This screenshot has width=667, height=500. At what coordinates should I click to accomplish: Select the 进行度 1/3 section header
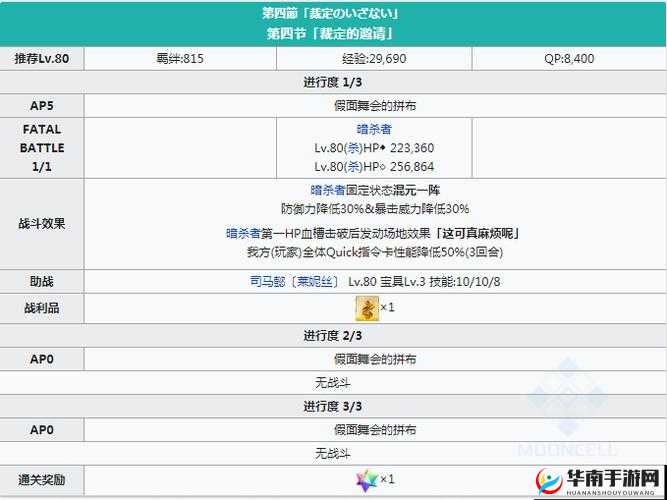(331, 81)
